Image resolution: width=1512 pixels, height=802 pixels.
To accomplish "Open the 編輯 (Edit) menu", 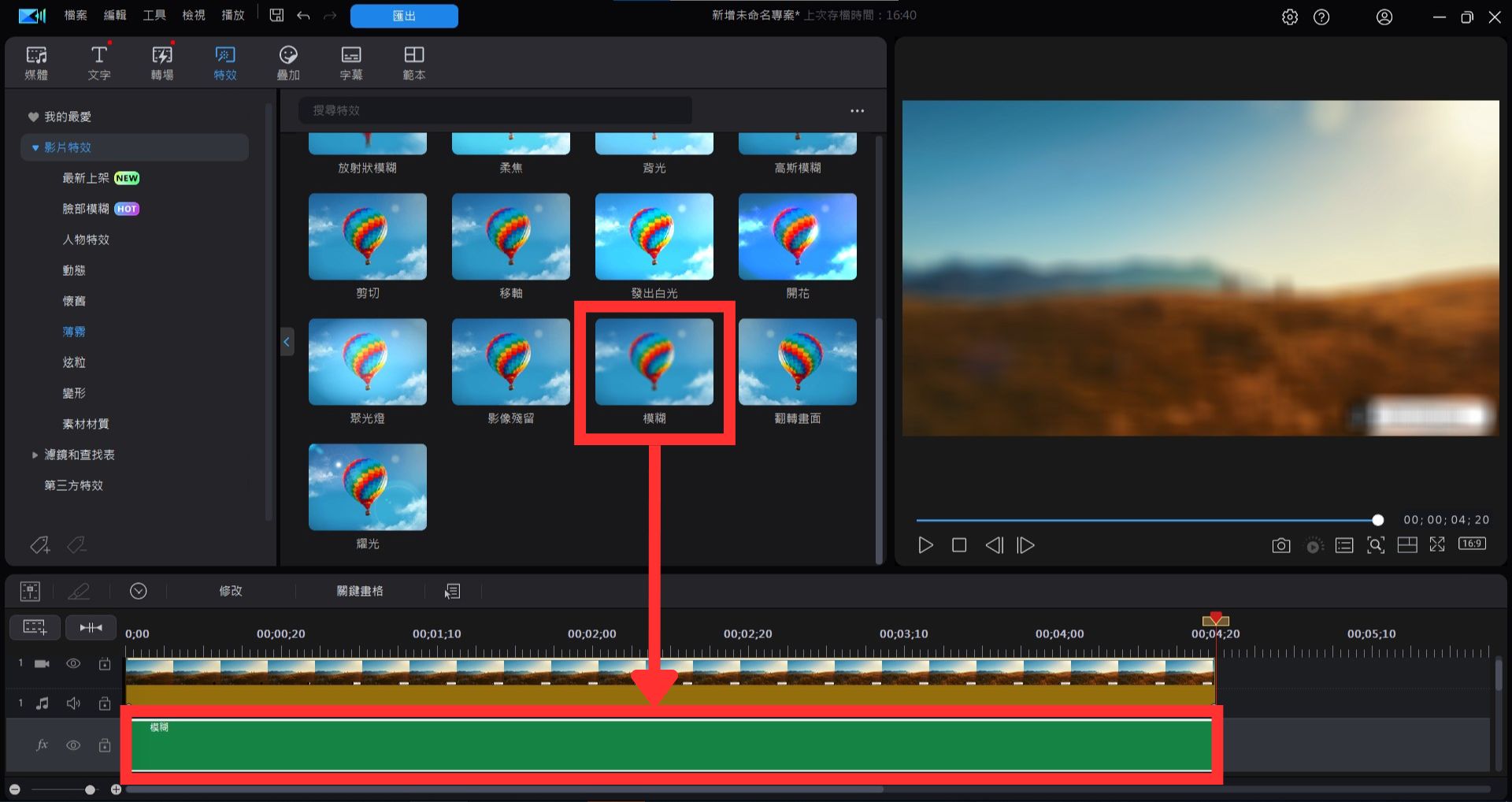I will tap(115, 15).
